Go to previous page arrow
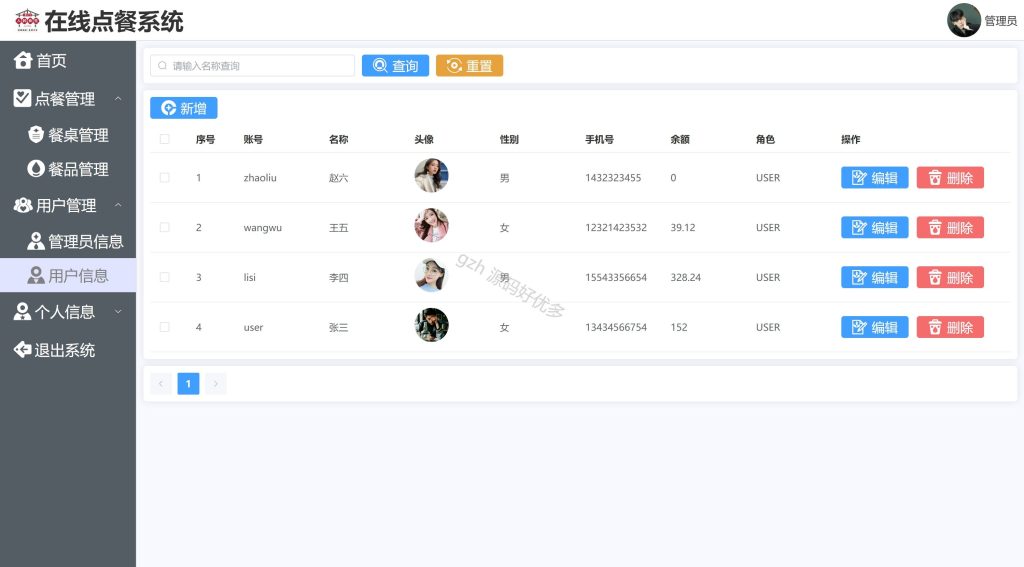Viewport: 1024px width, 567px height. pyautogui.click(x=161, y=383)
